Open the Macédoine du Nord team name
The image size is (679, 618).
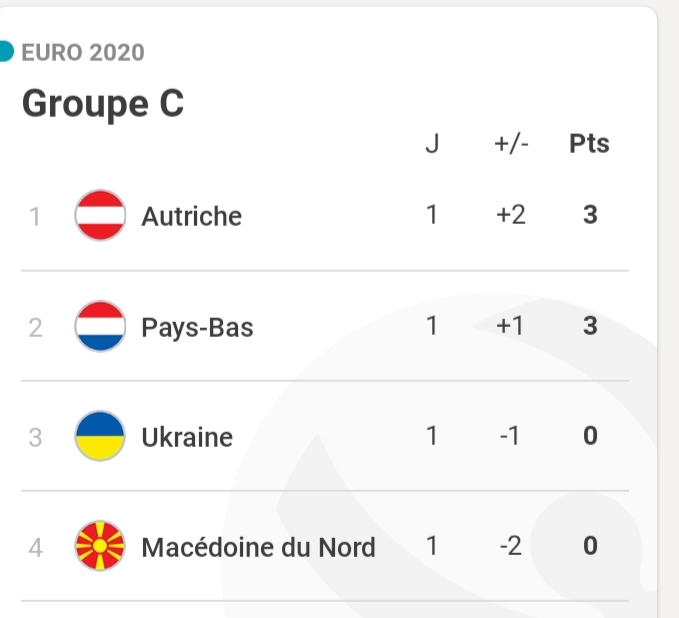259,547
